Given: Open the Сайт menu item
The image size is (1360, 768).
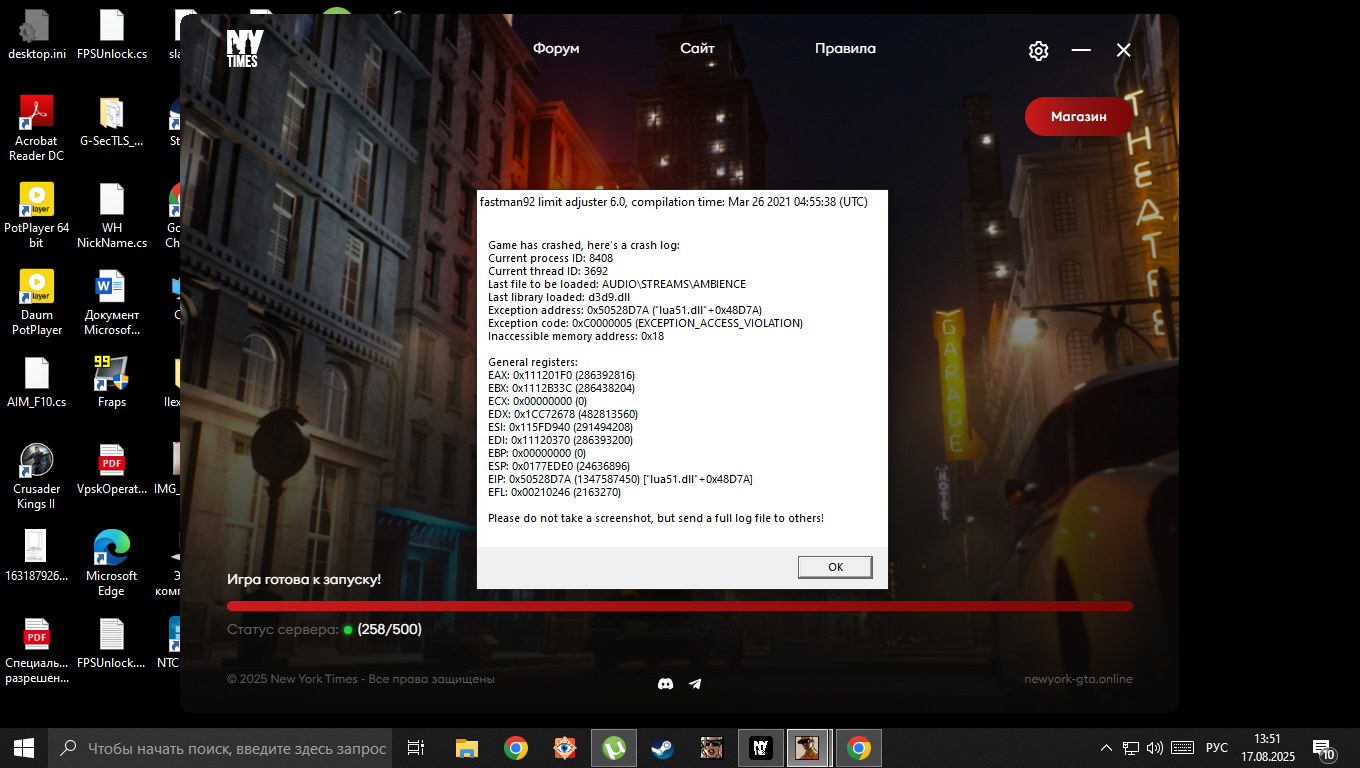Looking at the screenshot, I should tap(697, 49).
